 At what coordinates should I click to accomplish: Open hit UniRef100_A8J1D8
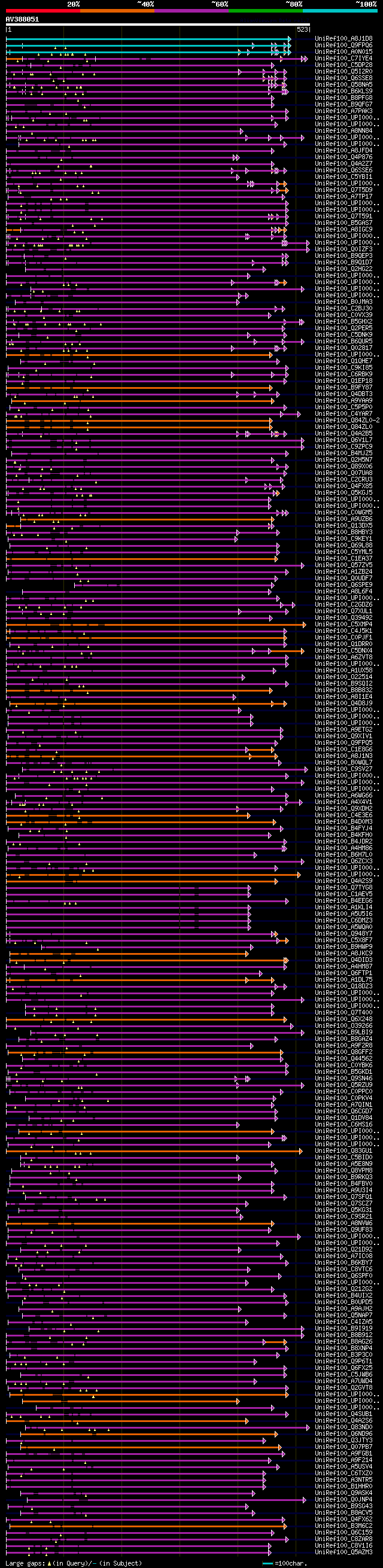click(344, 39)
